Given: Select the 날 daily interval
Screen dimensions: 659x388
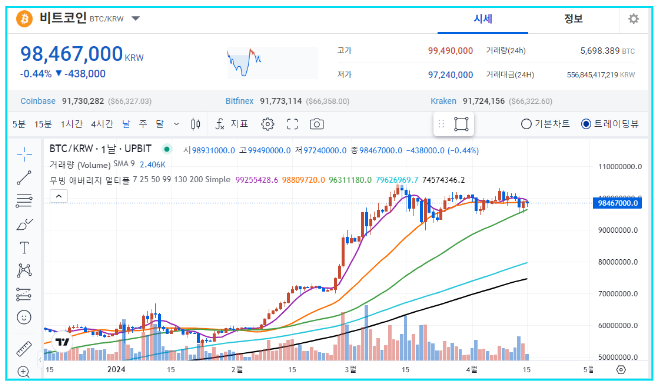Looking at the screenshot, I should pyautogui.click(x=126, y=124).
